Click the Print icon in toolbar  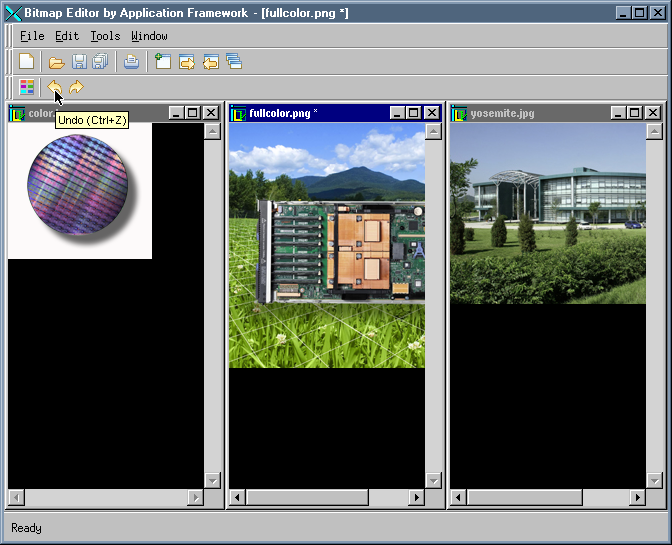click(x=131, y=62)
